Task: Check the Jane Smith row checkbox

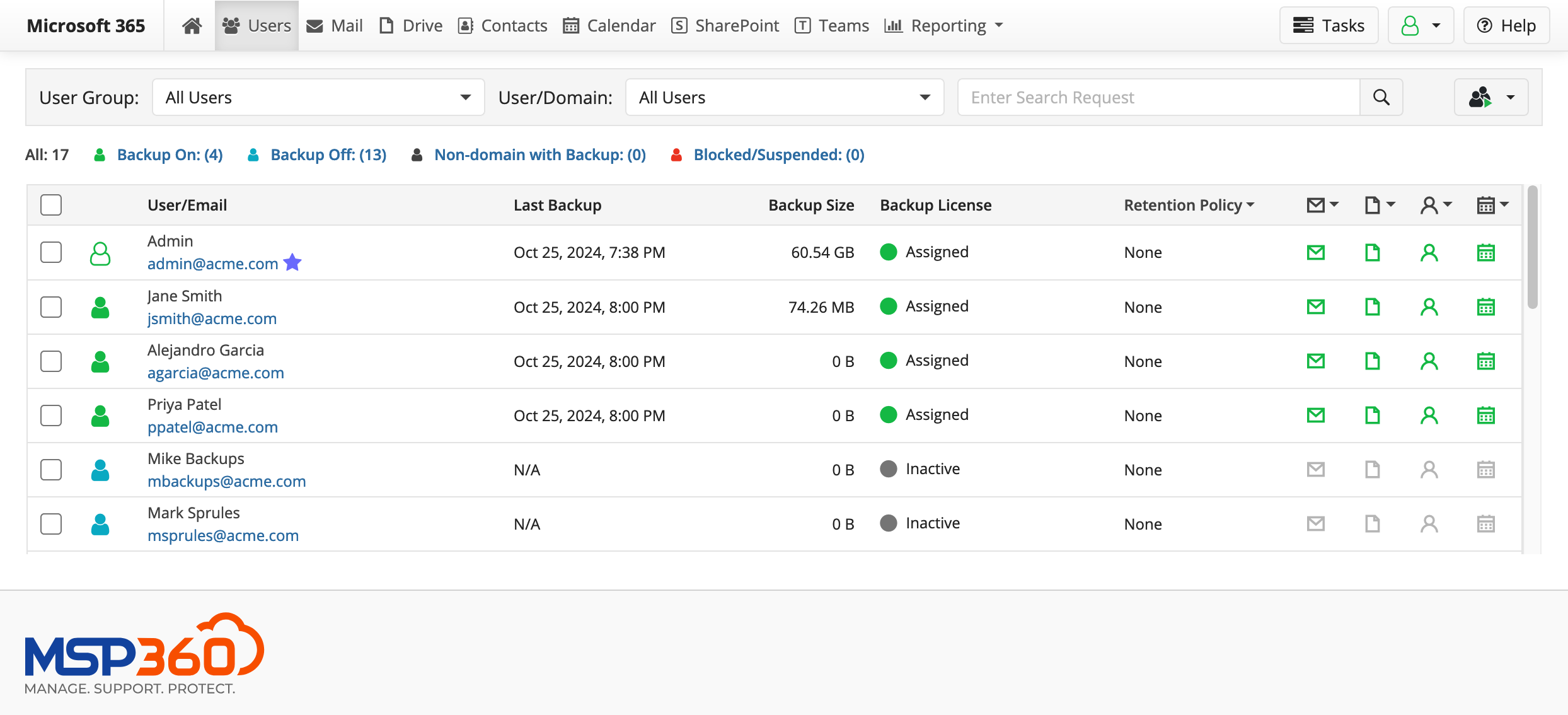Action: (51, 307)
